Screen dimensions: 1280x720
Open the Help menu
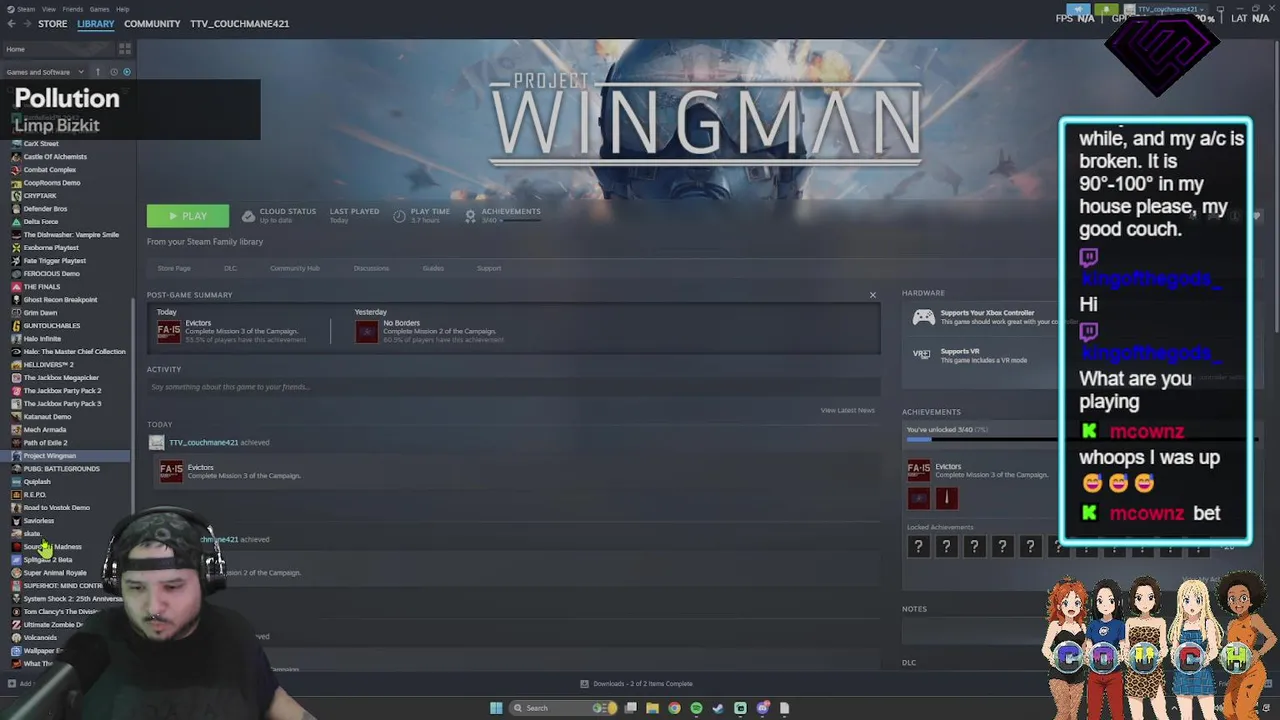(122, 9)
